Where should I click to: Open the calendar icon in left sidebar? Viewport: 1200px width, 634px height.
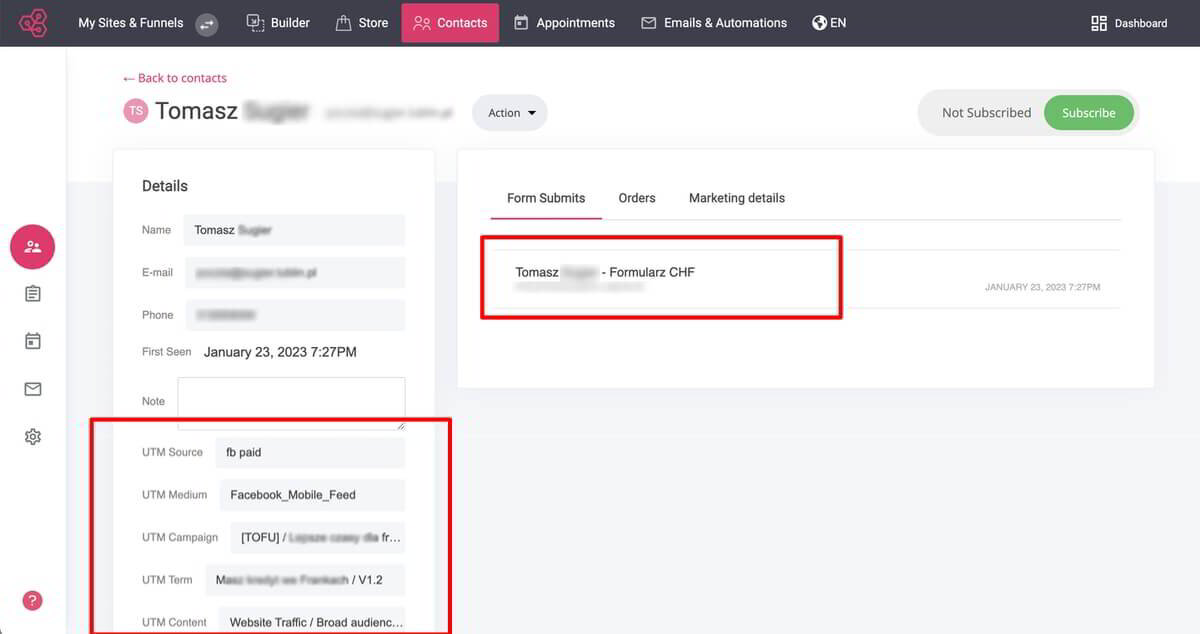(x=32, y=340)
